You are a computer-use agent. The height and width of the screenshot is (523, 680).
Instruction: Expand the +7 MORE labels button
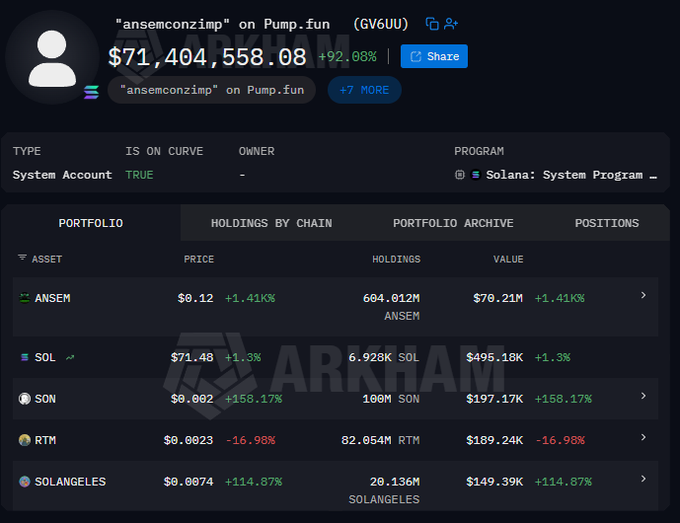click(x=364, y=90)
